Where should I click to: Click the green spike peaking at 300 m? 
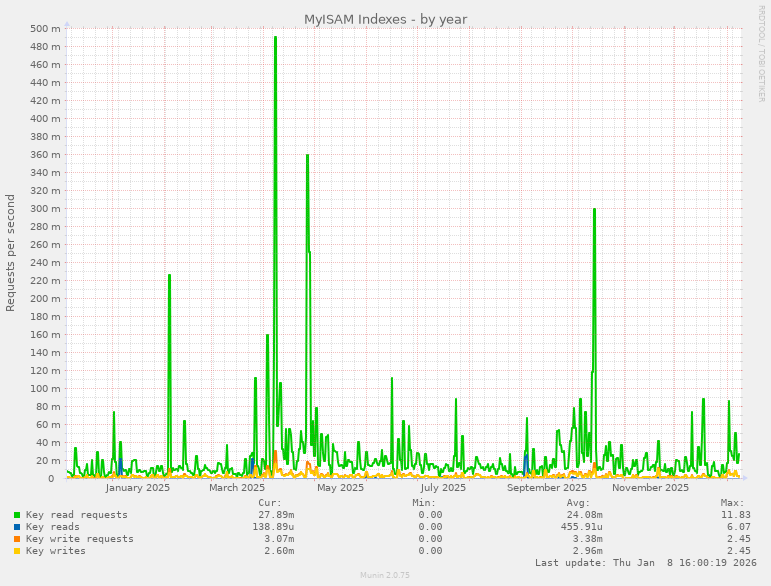click(x=594, y=295)
